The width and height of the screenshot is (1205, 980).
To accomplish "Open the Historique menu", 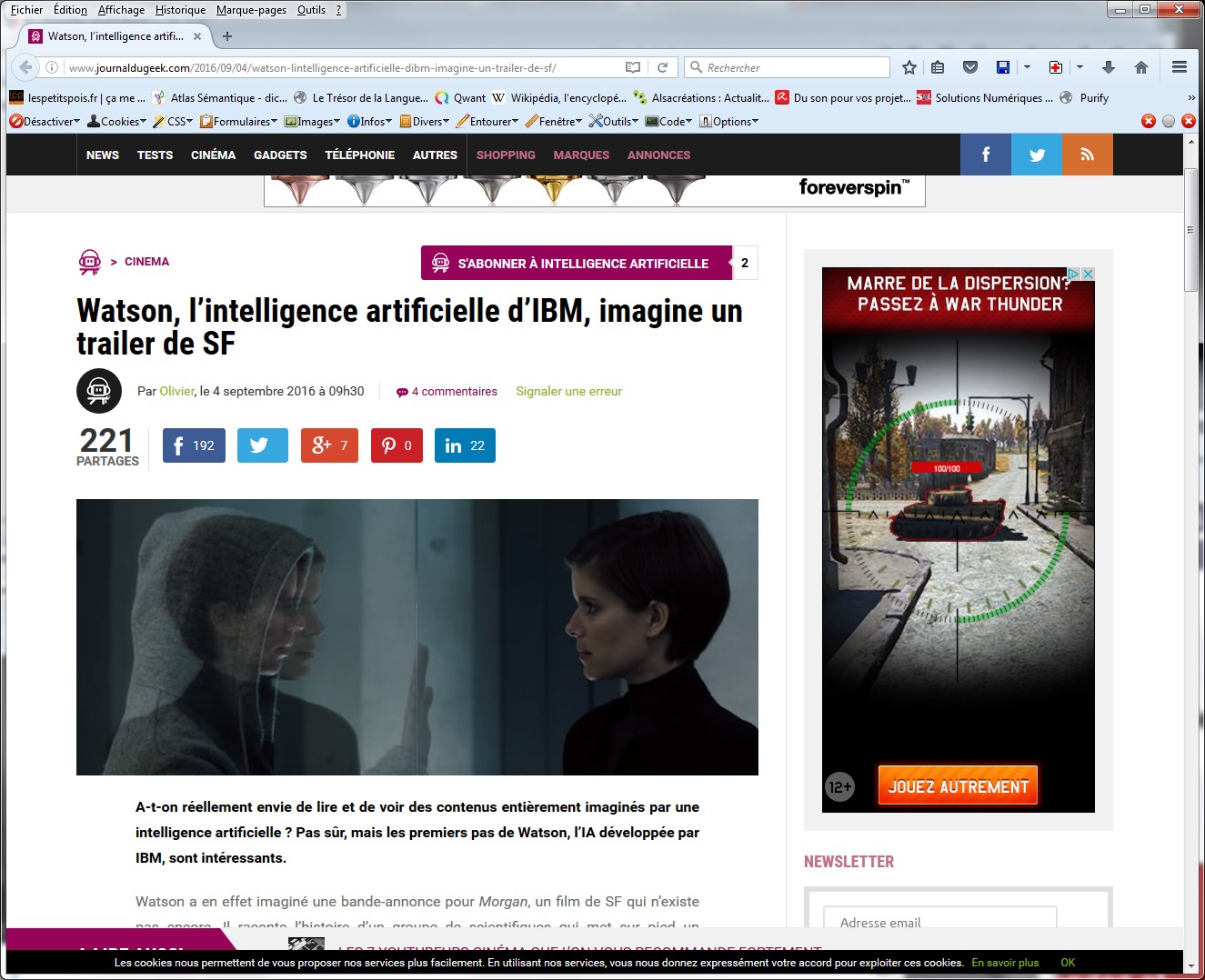I will tap(180, 10).
